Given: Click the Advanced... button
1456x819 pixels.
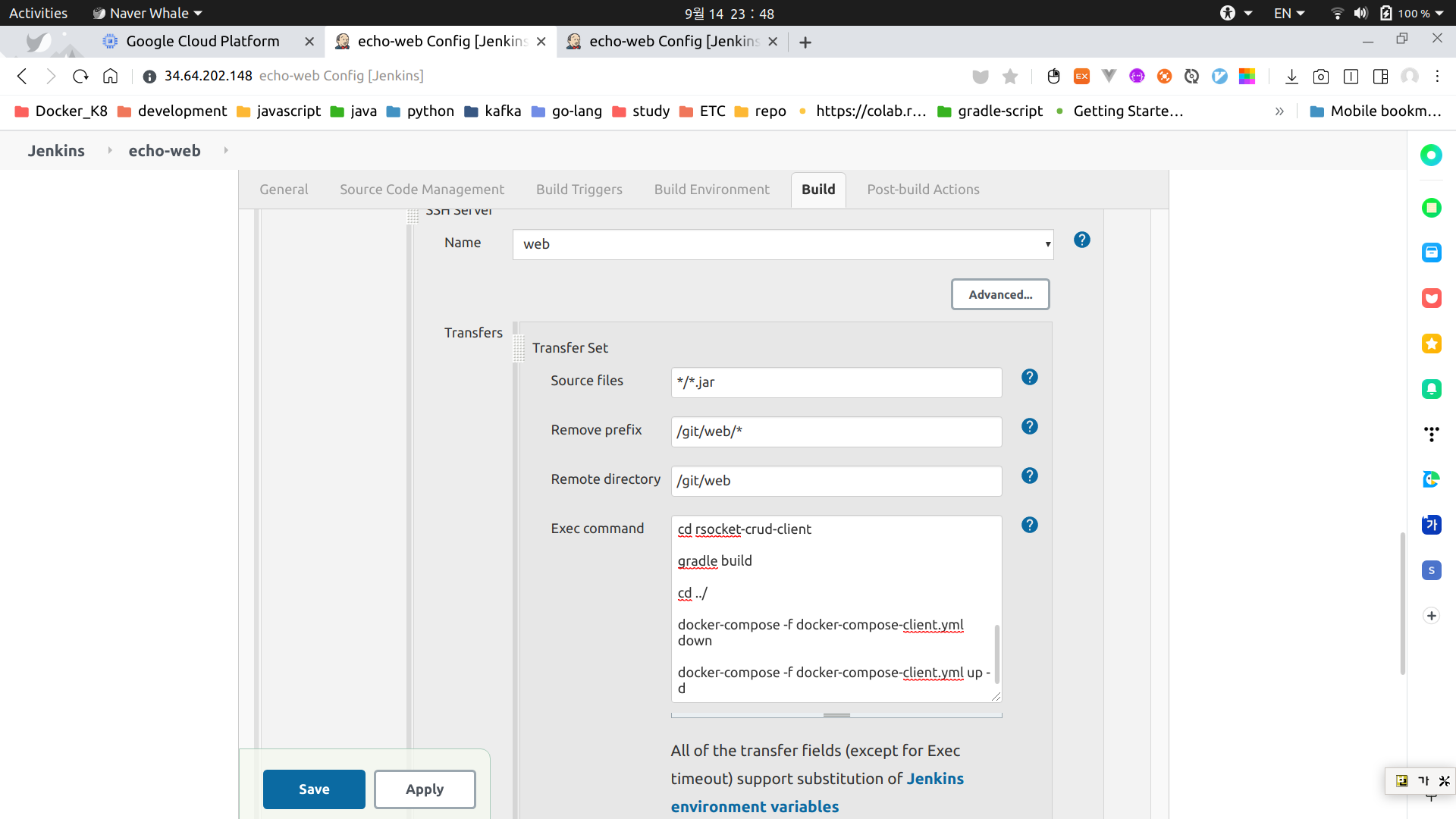Looking at the screenshot, I should pyautogui.click(x=999, y=294).
